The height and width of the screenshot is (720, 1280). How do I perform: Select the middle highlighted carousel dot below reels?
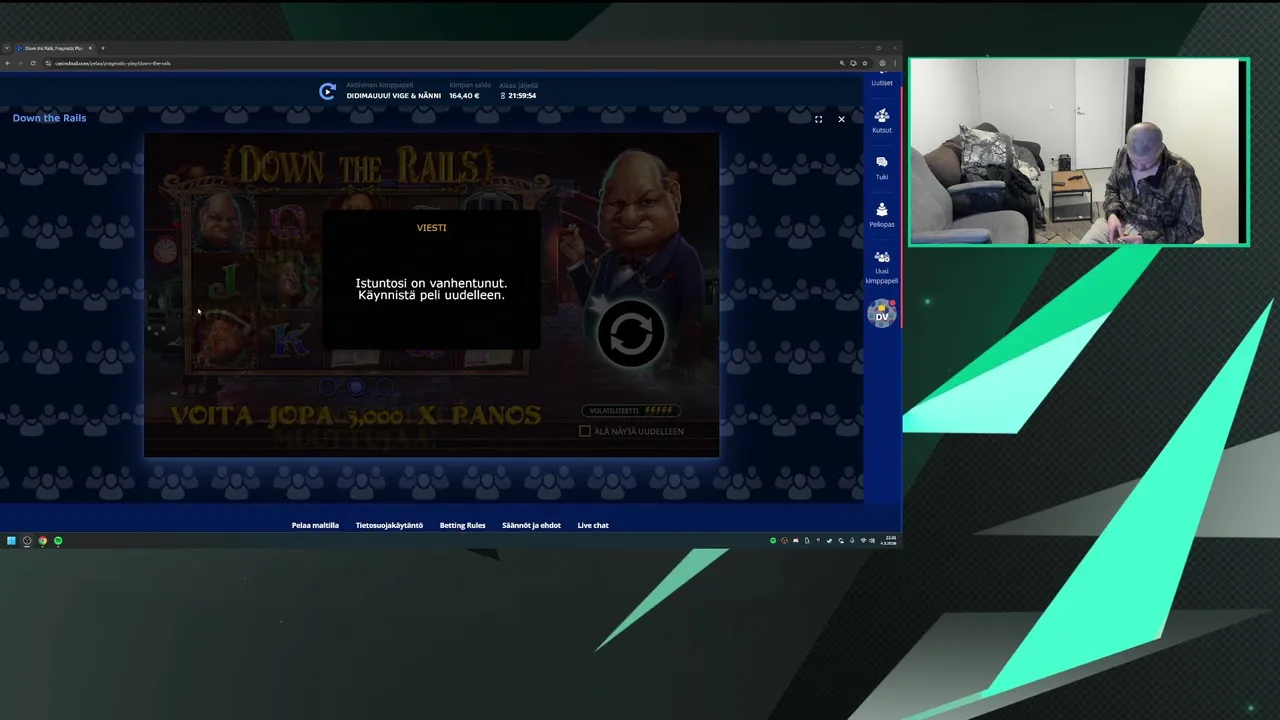pyautogui.click(x=355, y=386)
